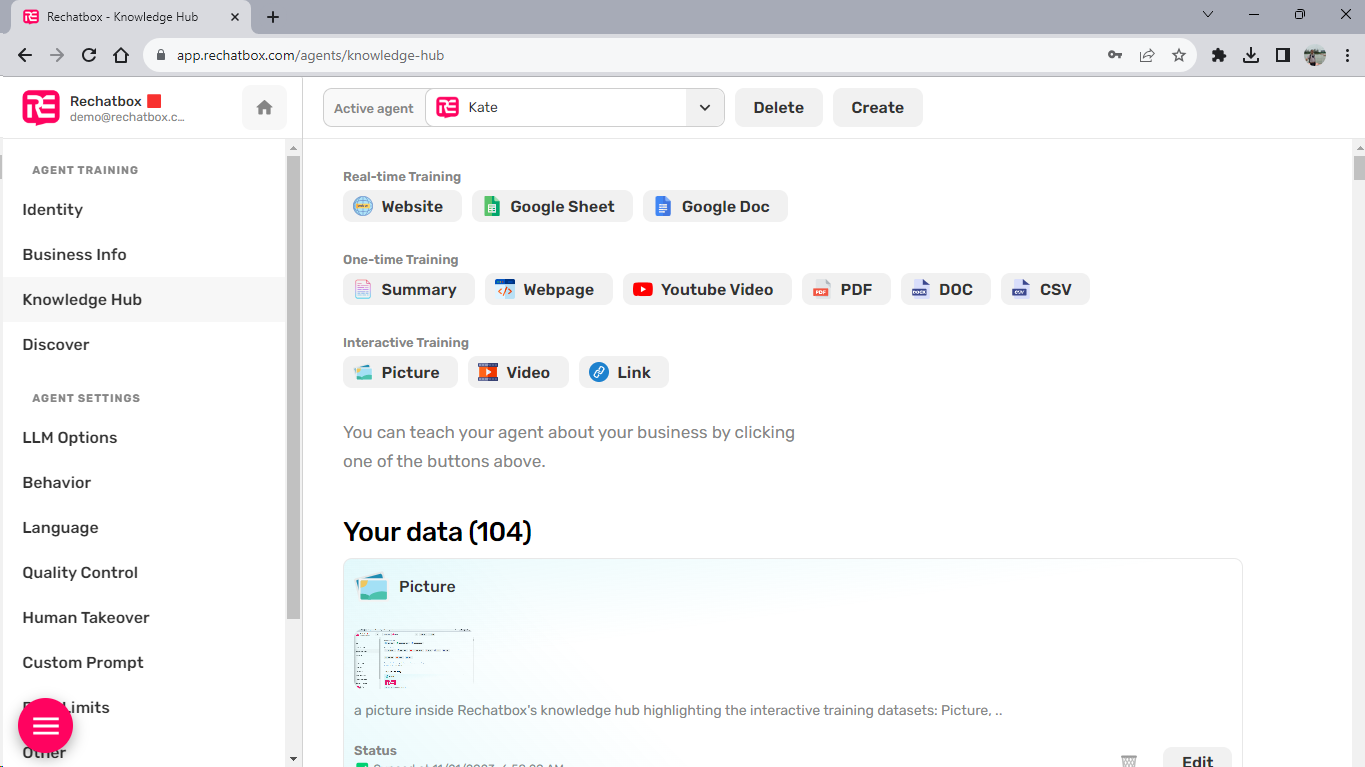Open browser downloads
The image size is (1365, 767).
pyautogui.click(x=1250, y=56)
